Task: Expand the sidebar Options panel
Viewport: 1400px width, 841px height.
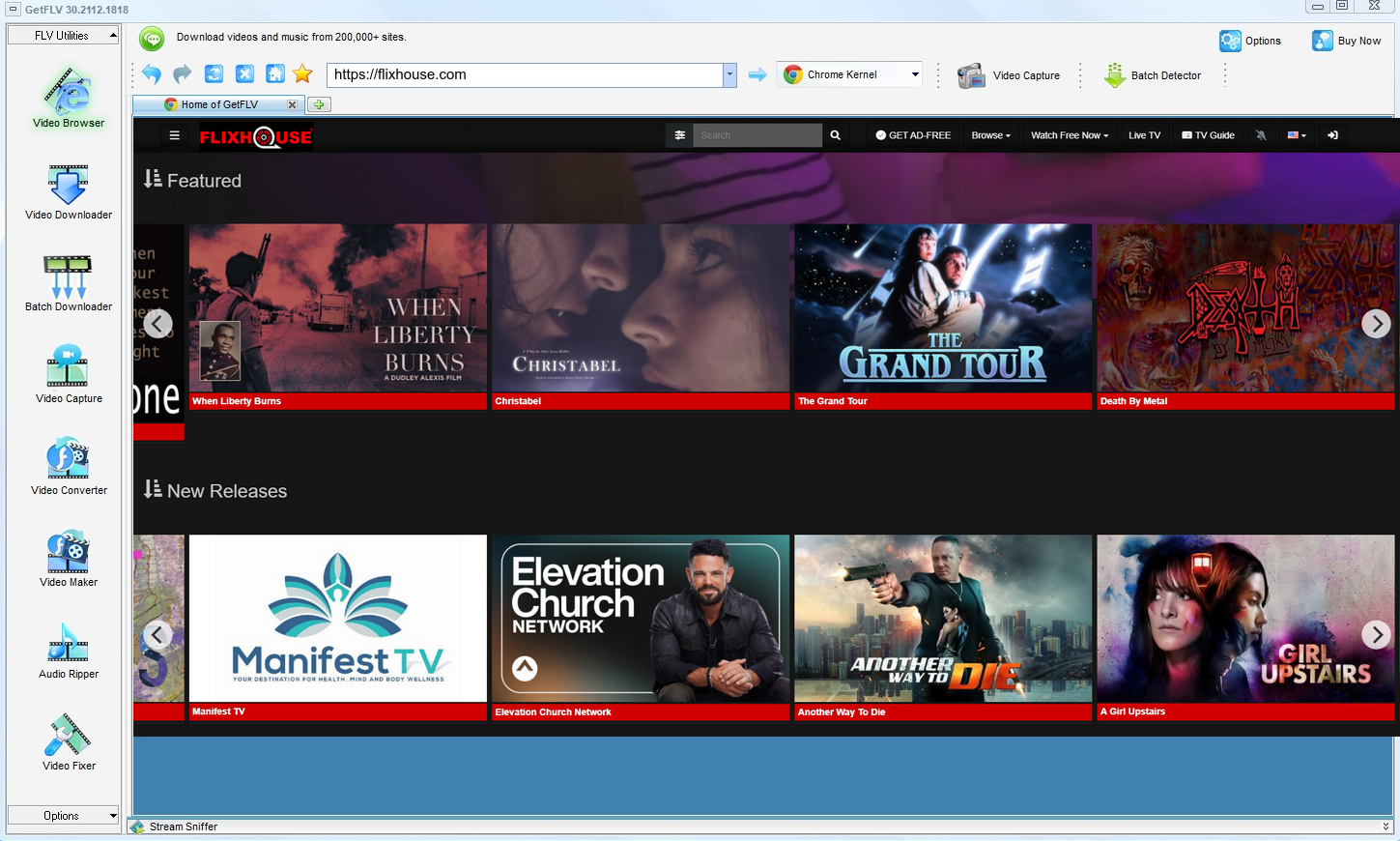Action: [63, 816]
